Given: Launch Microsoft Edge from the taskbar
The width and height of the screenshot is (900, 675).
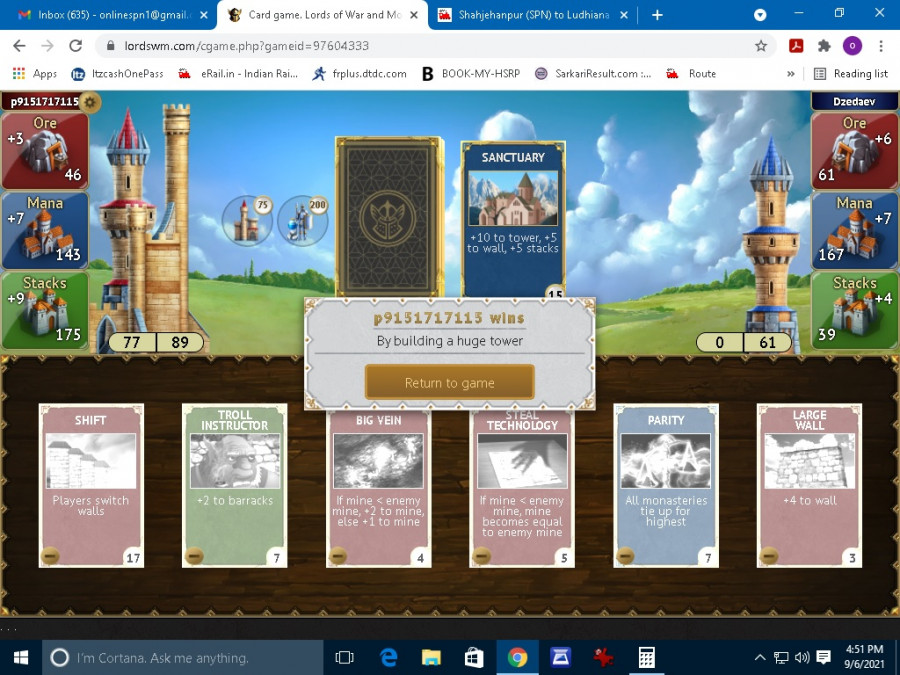Looking at the screenshot, I should pyautogui.click(x=389, y=658).
